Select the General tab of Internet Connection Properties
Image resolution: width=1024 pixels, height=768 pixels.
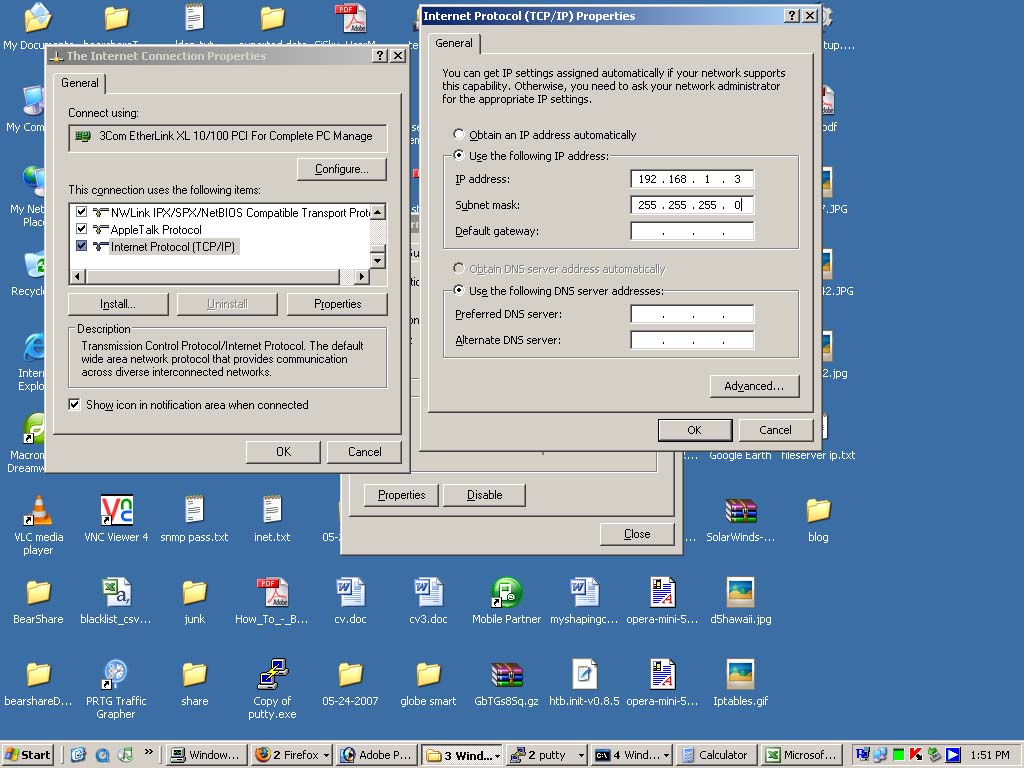coord(79,83)
